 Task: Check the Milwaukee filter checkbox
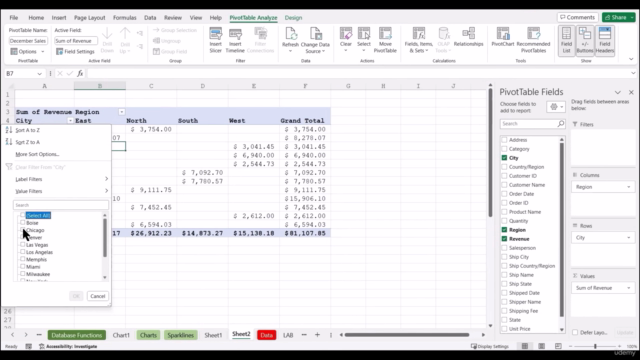(22, 274)
